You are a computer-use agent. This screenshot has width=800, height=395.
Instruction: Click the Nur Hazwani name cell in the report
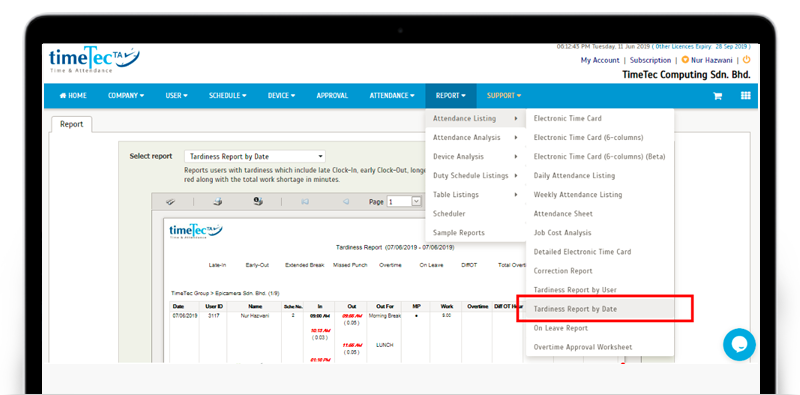pos(254,316)
